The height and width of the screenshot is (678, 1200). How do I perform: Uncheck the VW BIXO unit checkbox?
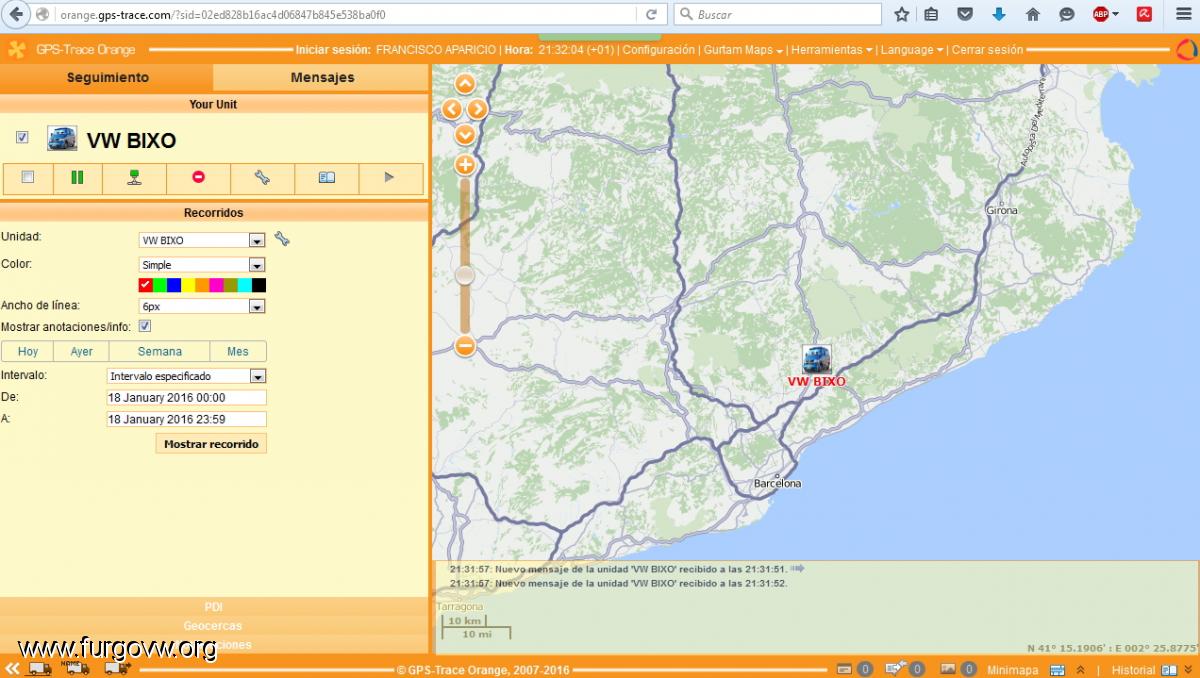(22, 137)
